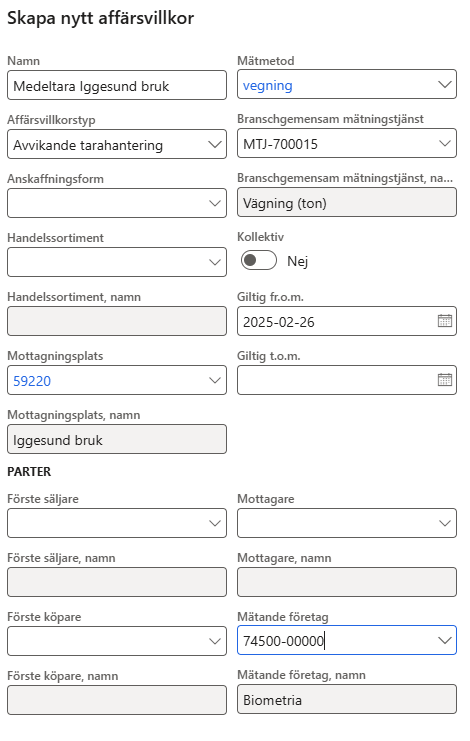The height and width of the screenshot is (741, 470).
Task: Expand the Mottagningsplats dropdown arrow
Action: tap(214, 380)
